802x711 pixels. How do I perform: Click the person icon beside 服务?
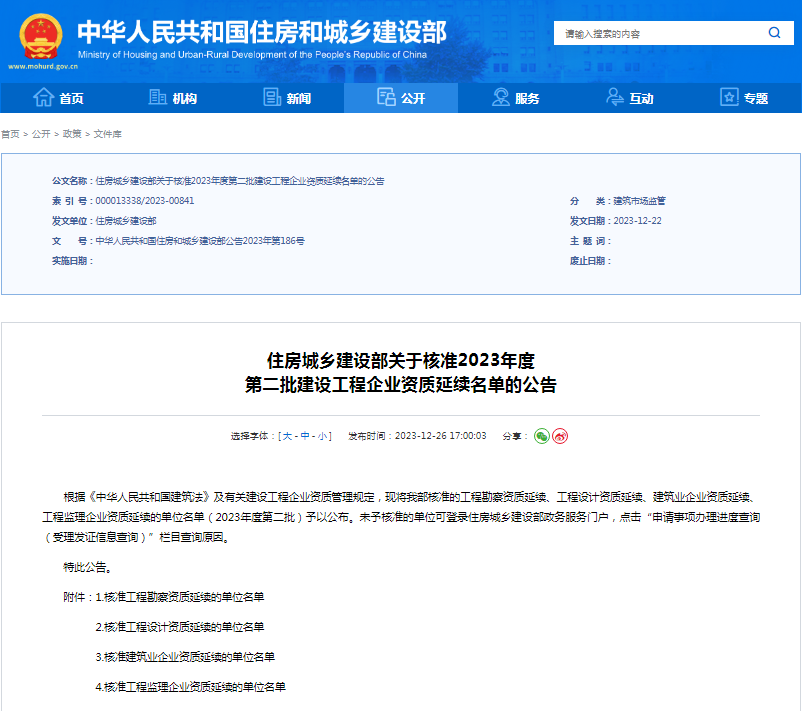499,97
